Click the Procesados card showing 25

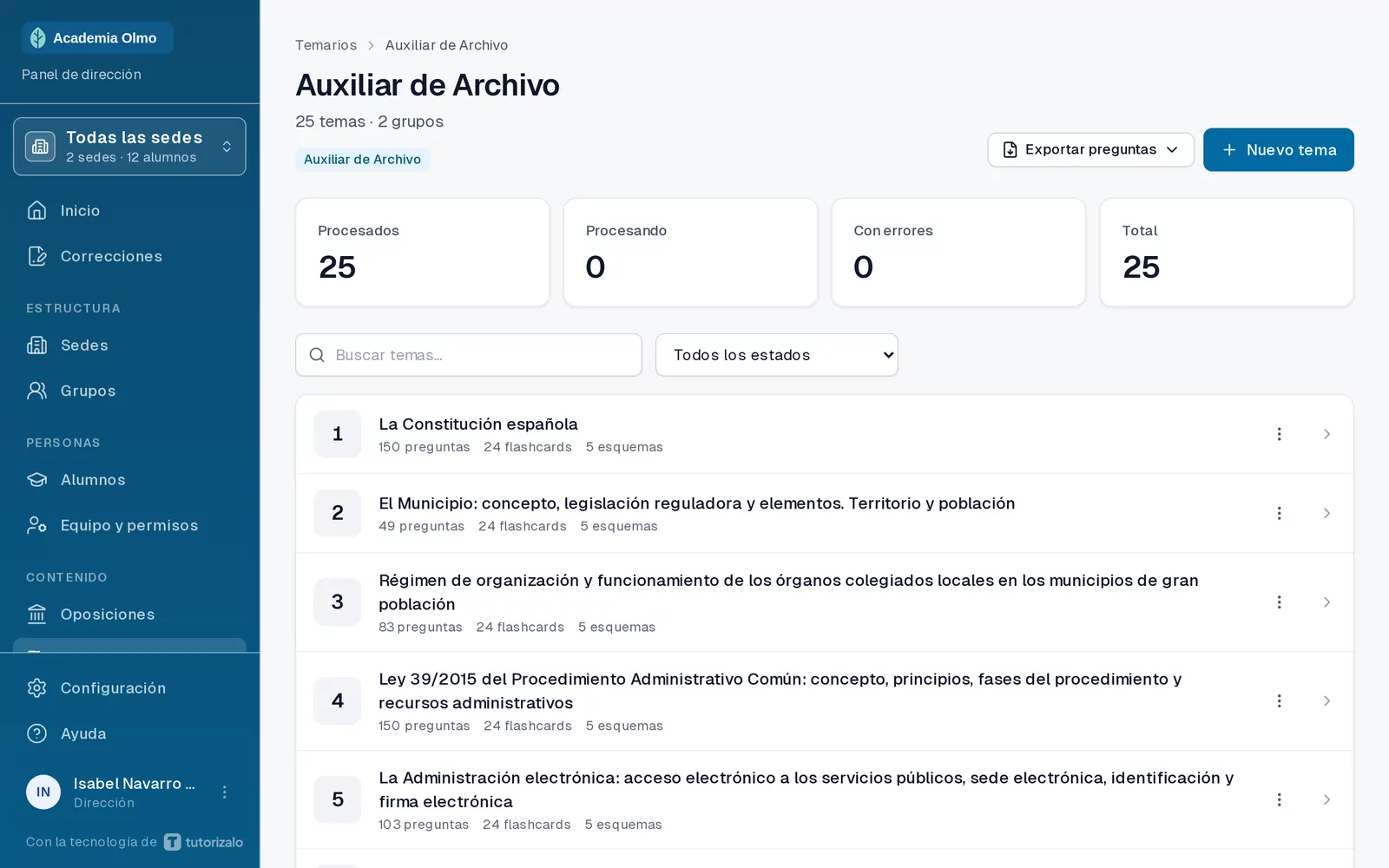423,253
